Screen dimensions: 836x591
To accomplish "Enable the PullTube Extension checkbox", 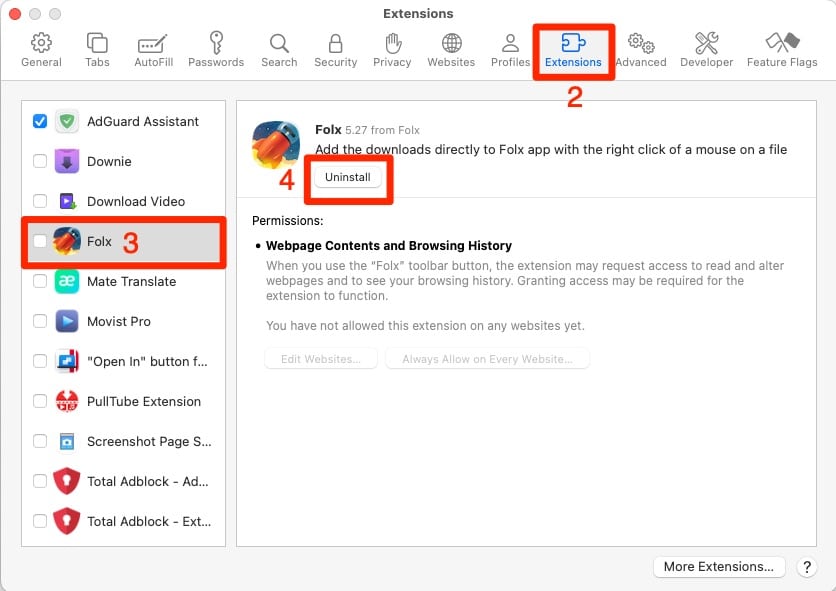I will tap(40, 401).
